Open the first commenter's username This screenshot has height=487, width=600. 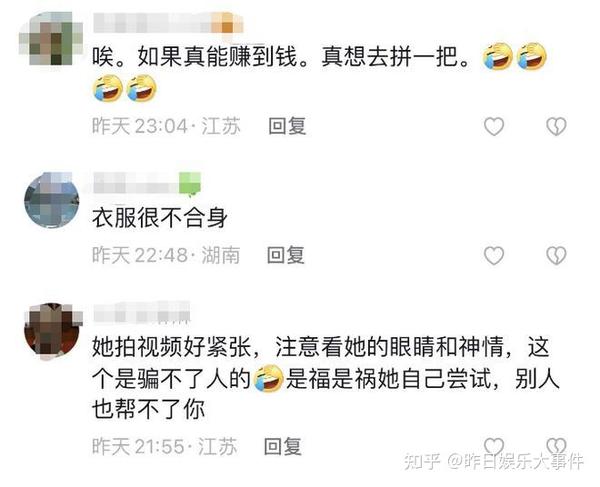tap(168, 24)
